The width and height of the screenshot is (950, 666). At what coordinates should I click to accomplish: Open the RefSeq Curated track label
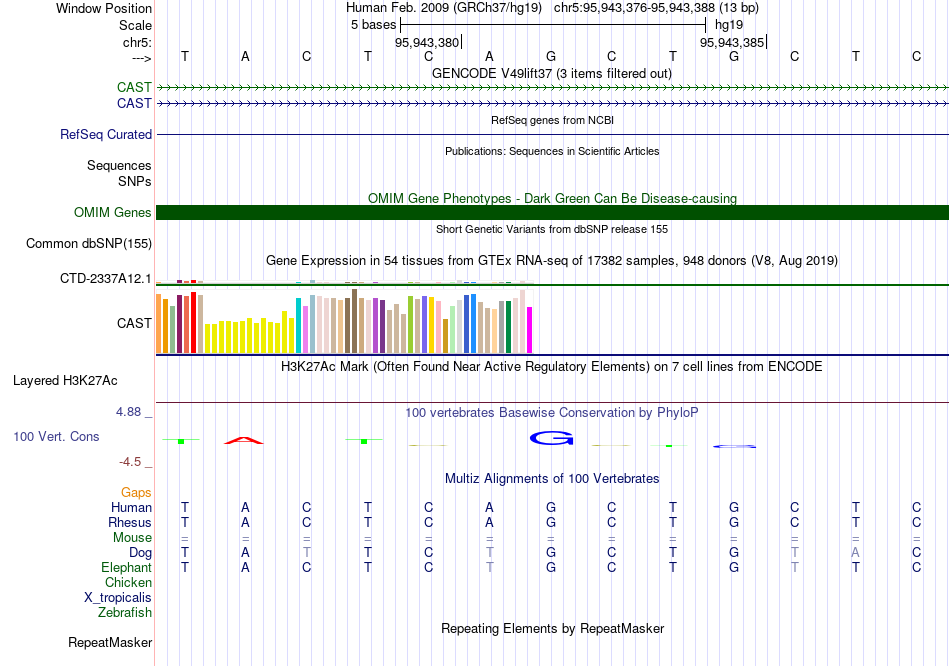click(x=105, y=135)
